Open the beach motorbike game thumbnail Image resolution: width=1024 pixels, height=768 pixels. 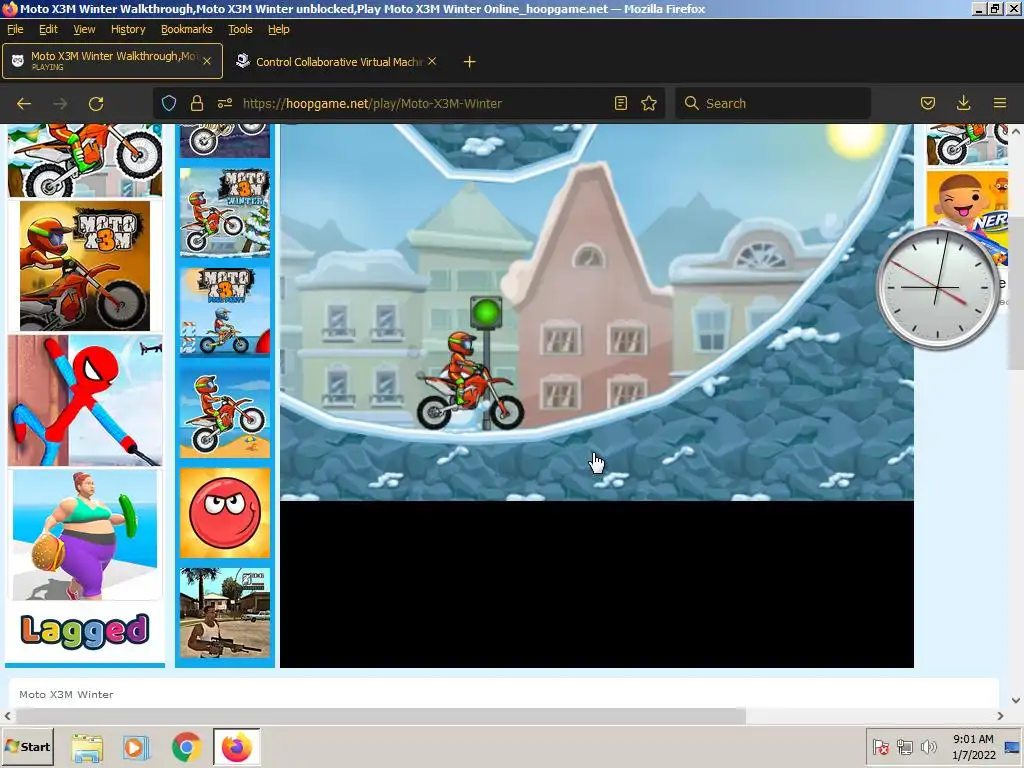tap(225, 412)
